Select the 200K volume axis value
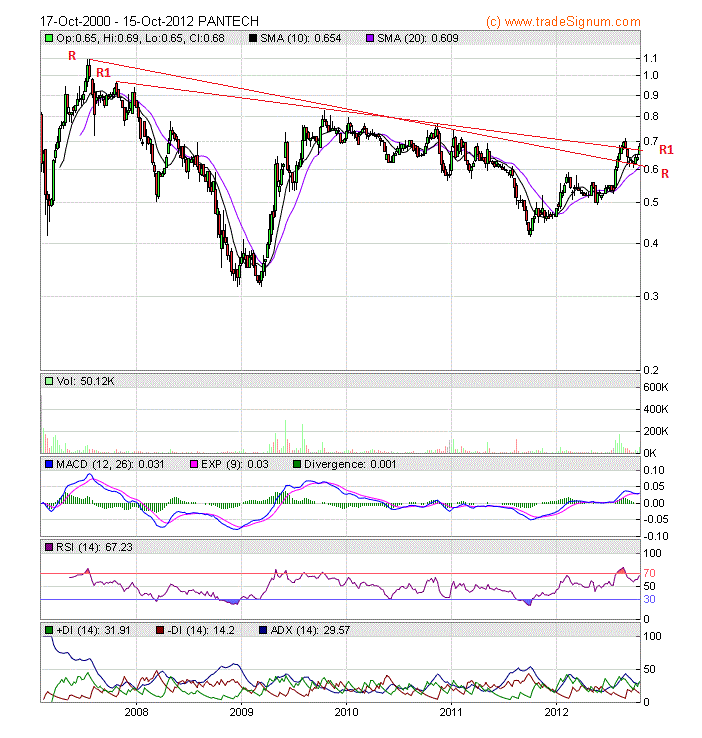 (x=655, y=431)
